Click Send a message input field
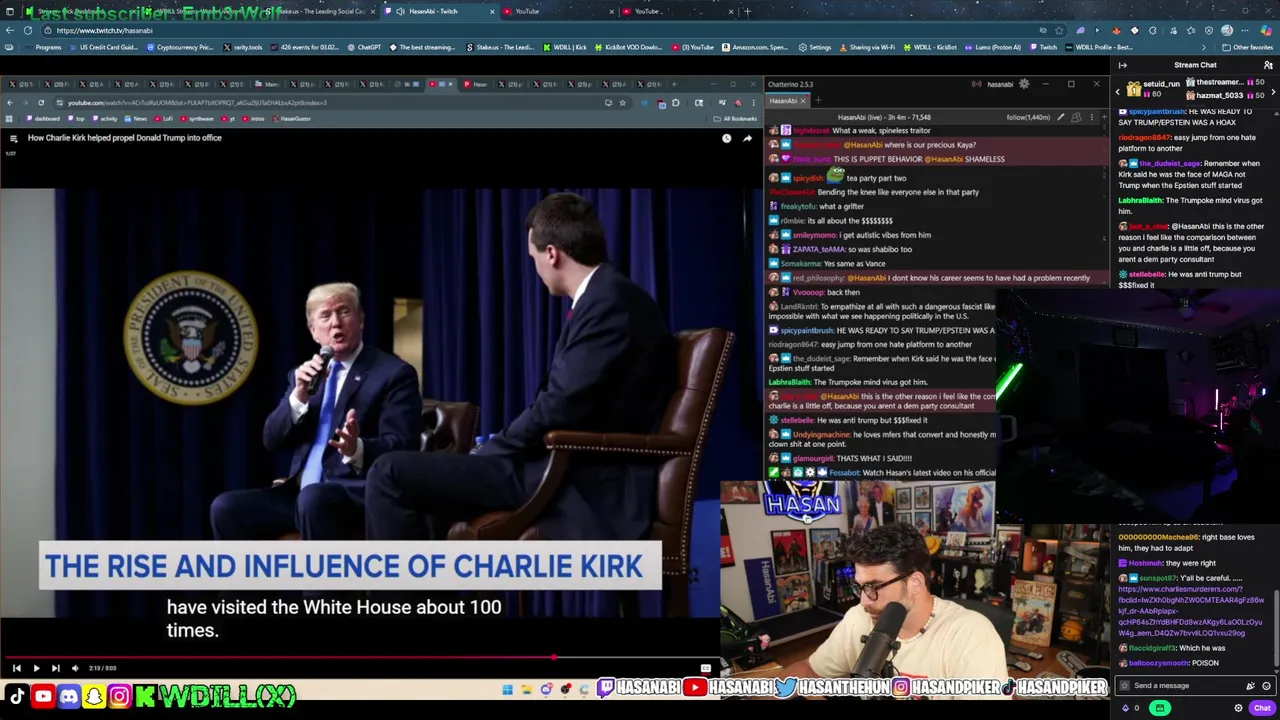Screen dimensions: 1280x720 coord(1182,686)
